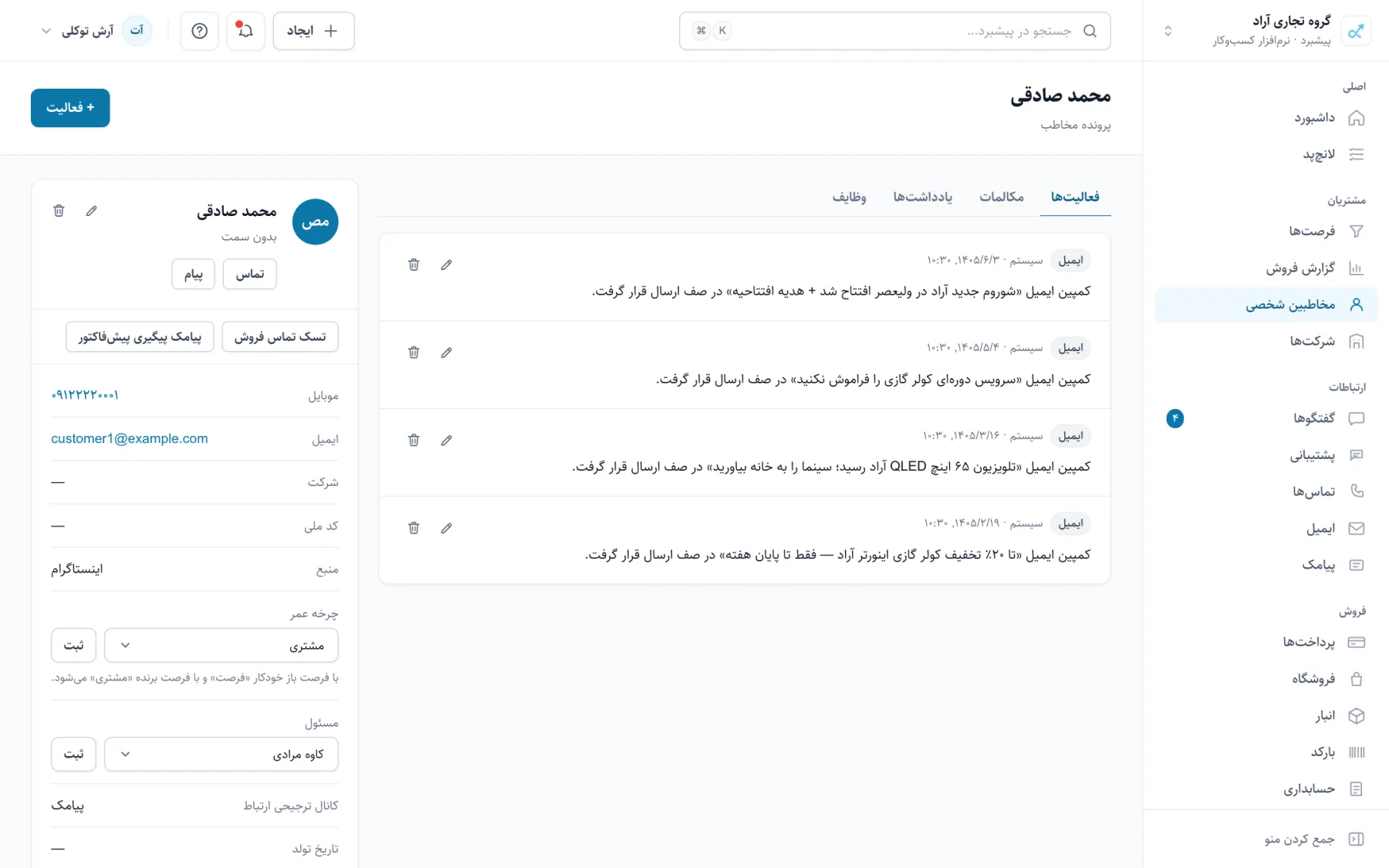This screenshot has height=868, width=1389.
Task: Edit the «سرویس دوره‌ای کولر گازی» activity
Action: coord(446,353)
